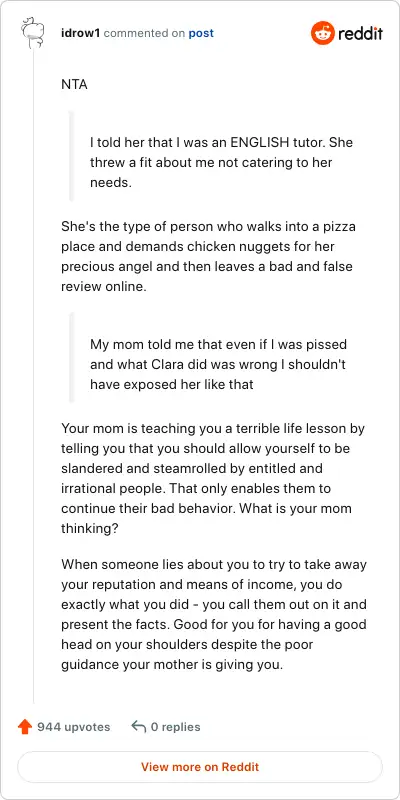
Task: Click the orange Reddit Snoo logo icon
Action: point(322,33)
